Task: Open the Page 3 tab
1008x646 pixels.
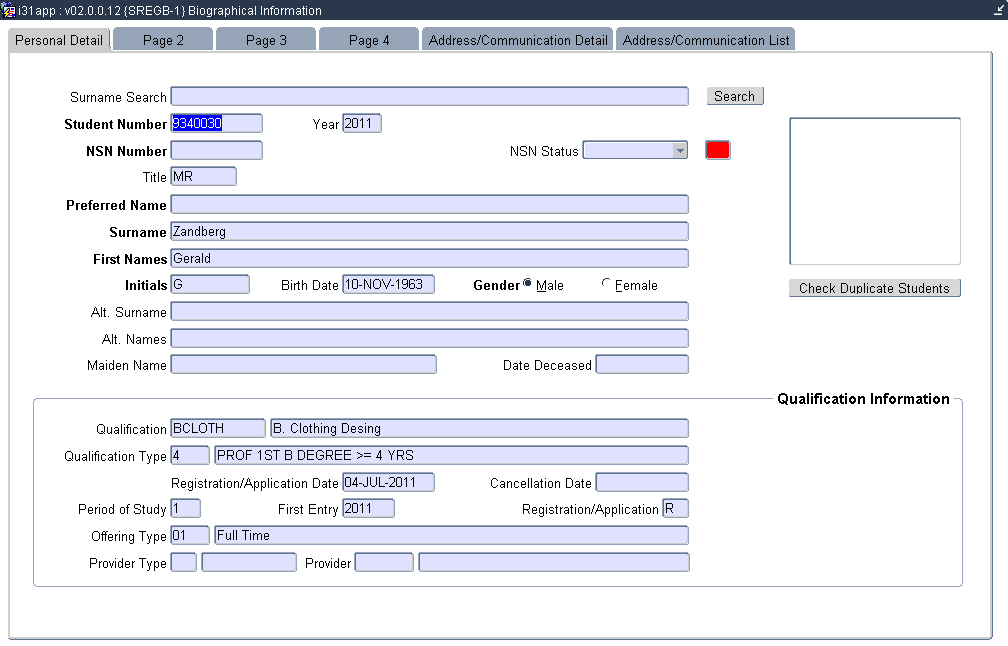Action: [x=266, y=40]
